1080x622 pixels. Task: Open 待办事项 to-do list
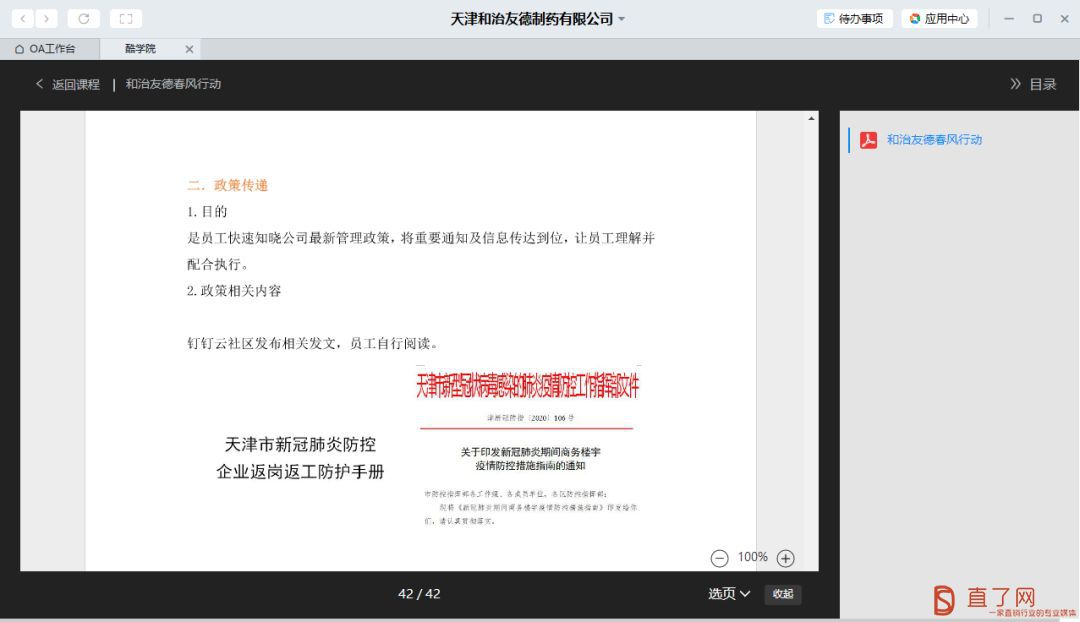855,19
